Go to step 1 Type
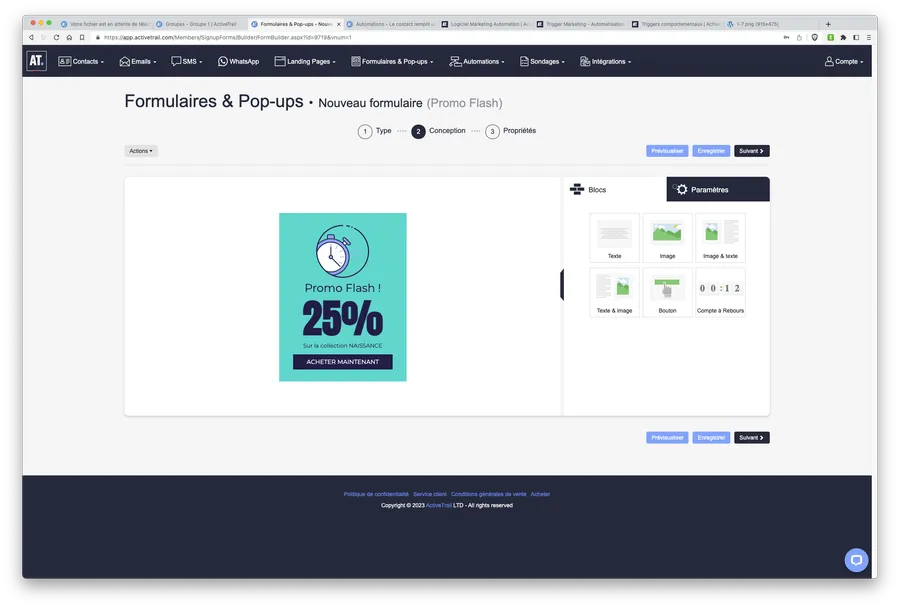 pyautogui.click(x=375, y=131)
